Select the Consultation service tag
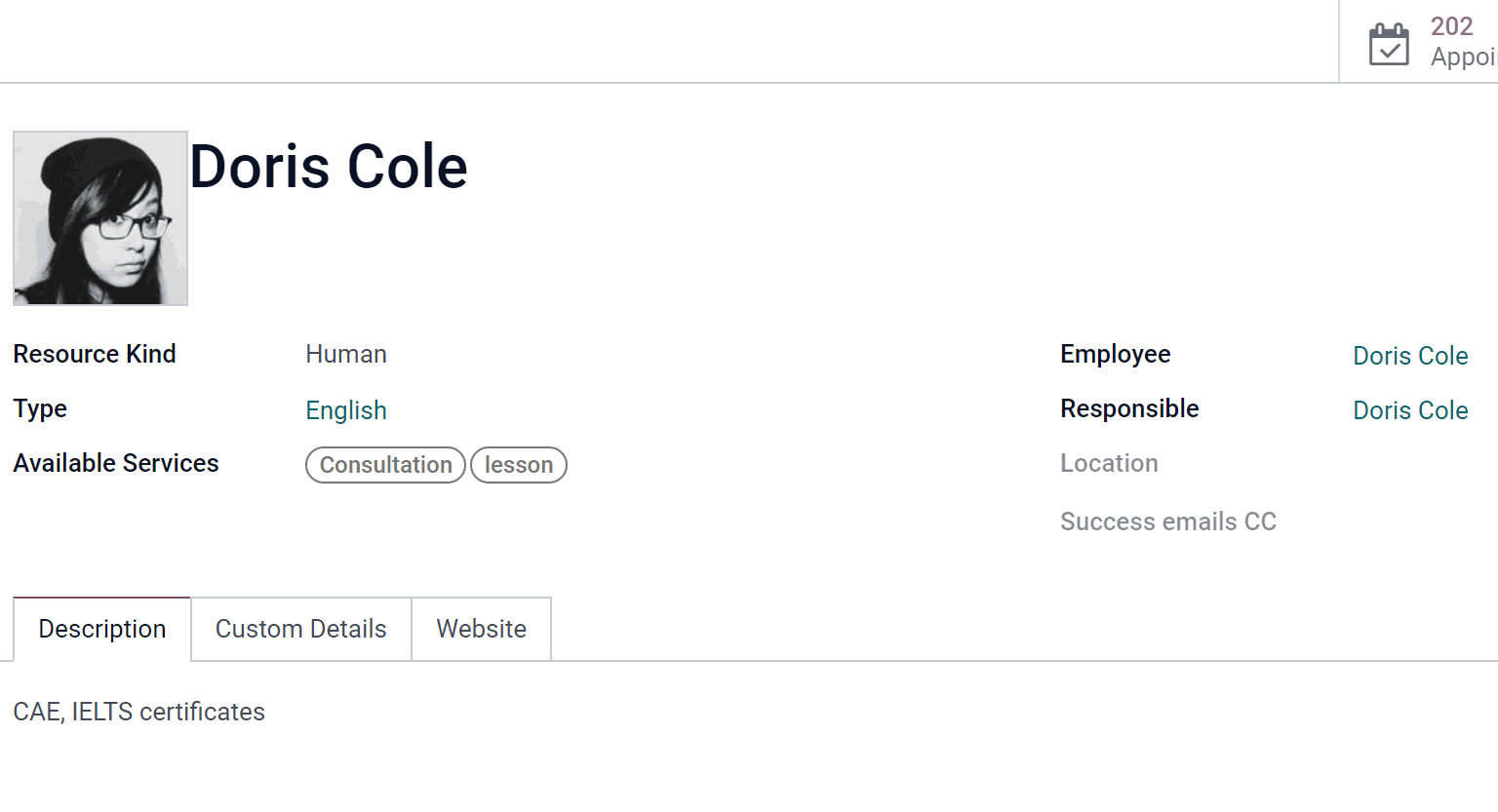This screenshot has width=1498, height=812. click(385, 465)
